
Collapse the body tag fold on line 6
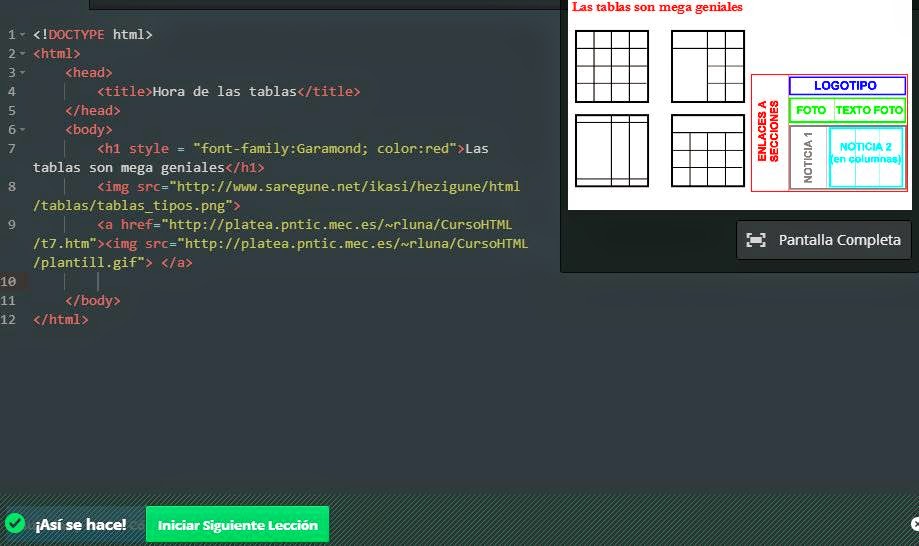(22, 129)
